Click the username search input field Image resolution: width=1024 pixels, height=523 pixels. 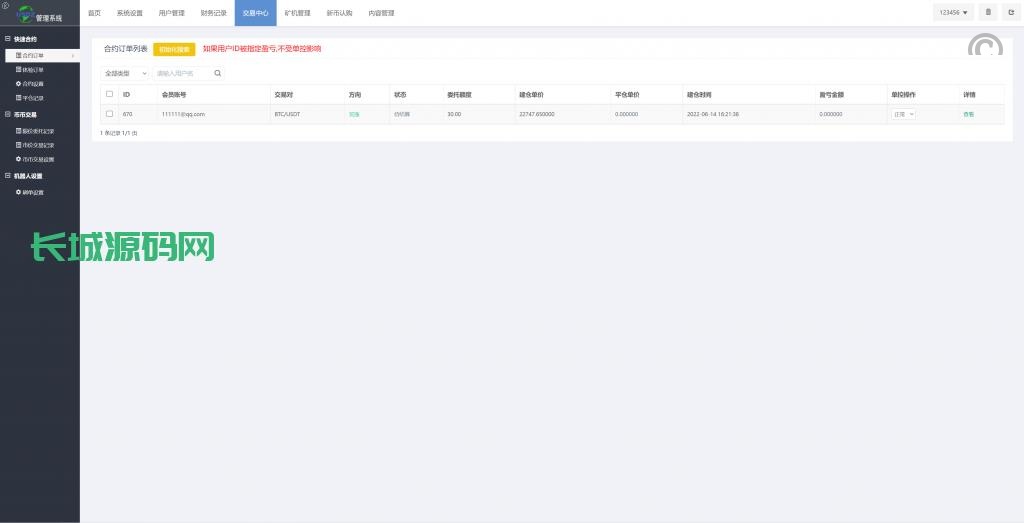point(182,73)
